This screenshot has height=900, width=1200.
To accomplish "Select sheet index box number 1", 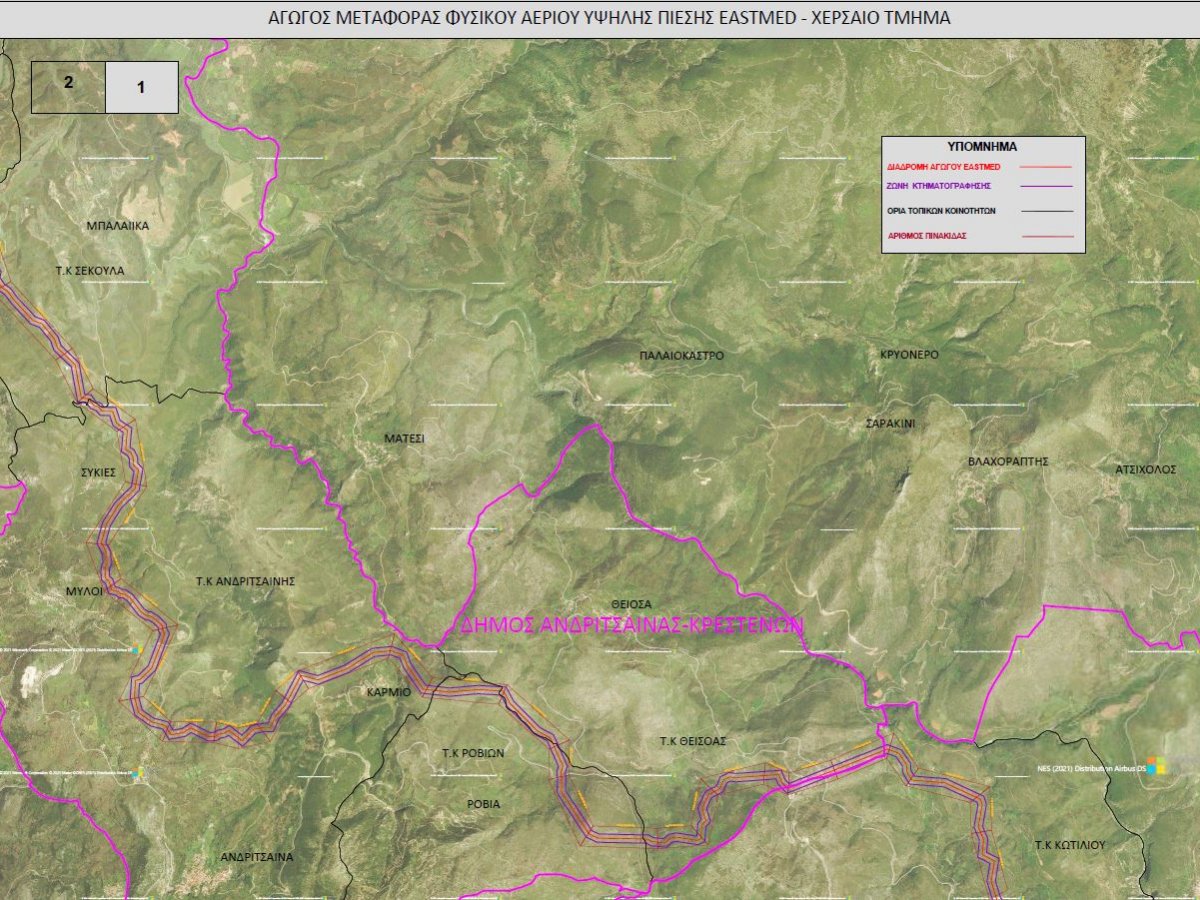I will point(141,87).
